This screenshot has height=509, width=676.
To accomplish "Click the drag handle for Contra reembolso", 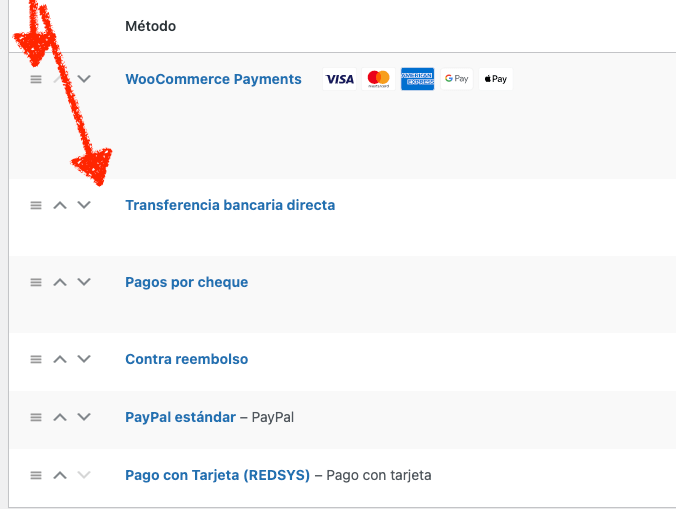I will click(36, 359).
